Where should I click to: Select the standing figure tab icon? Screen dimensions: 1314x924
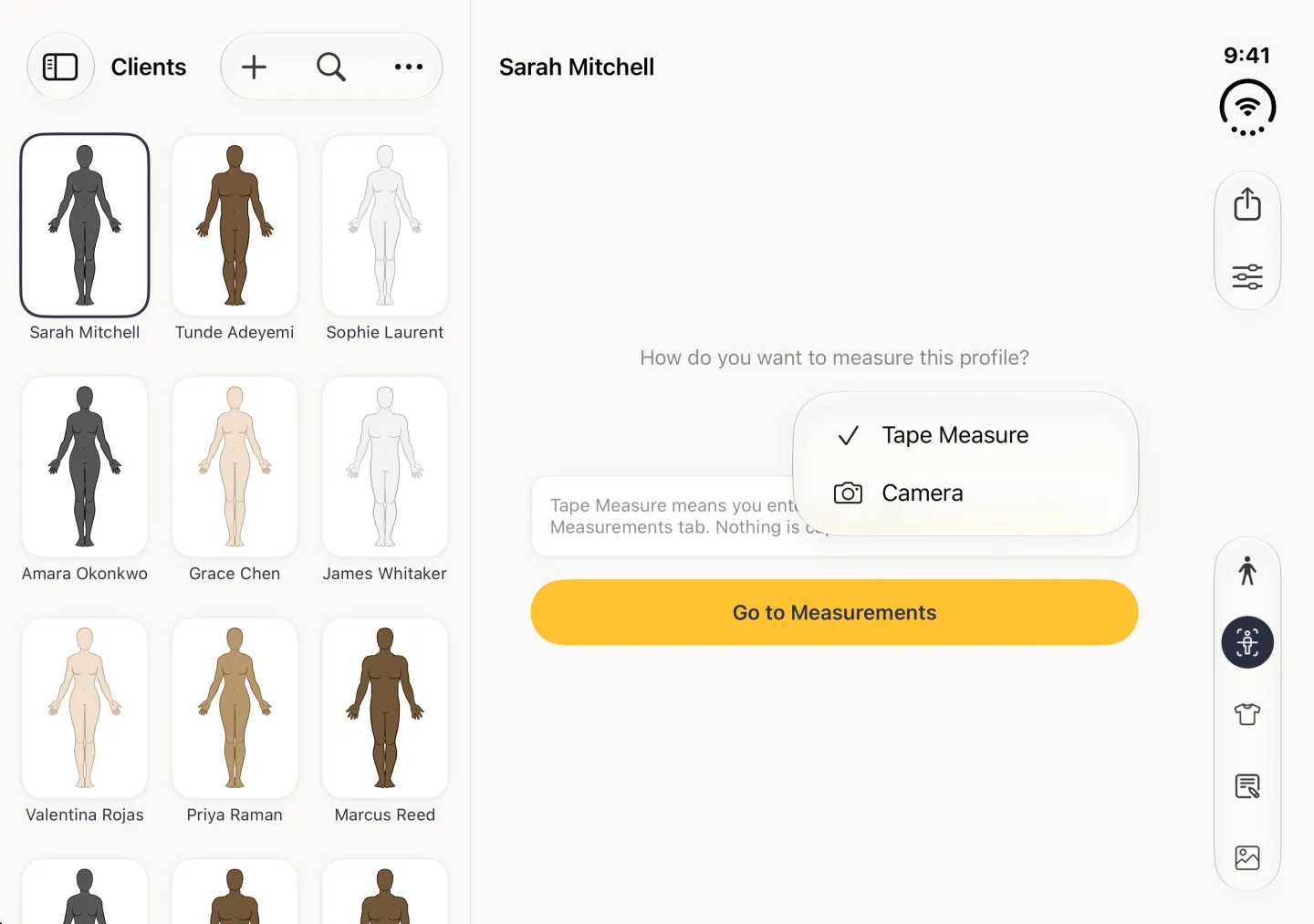[1247, 571]
